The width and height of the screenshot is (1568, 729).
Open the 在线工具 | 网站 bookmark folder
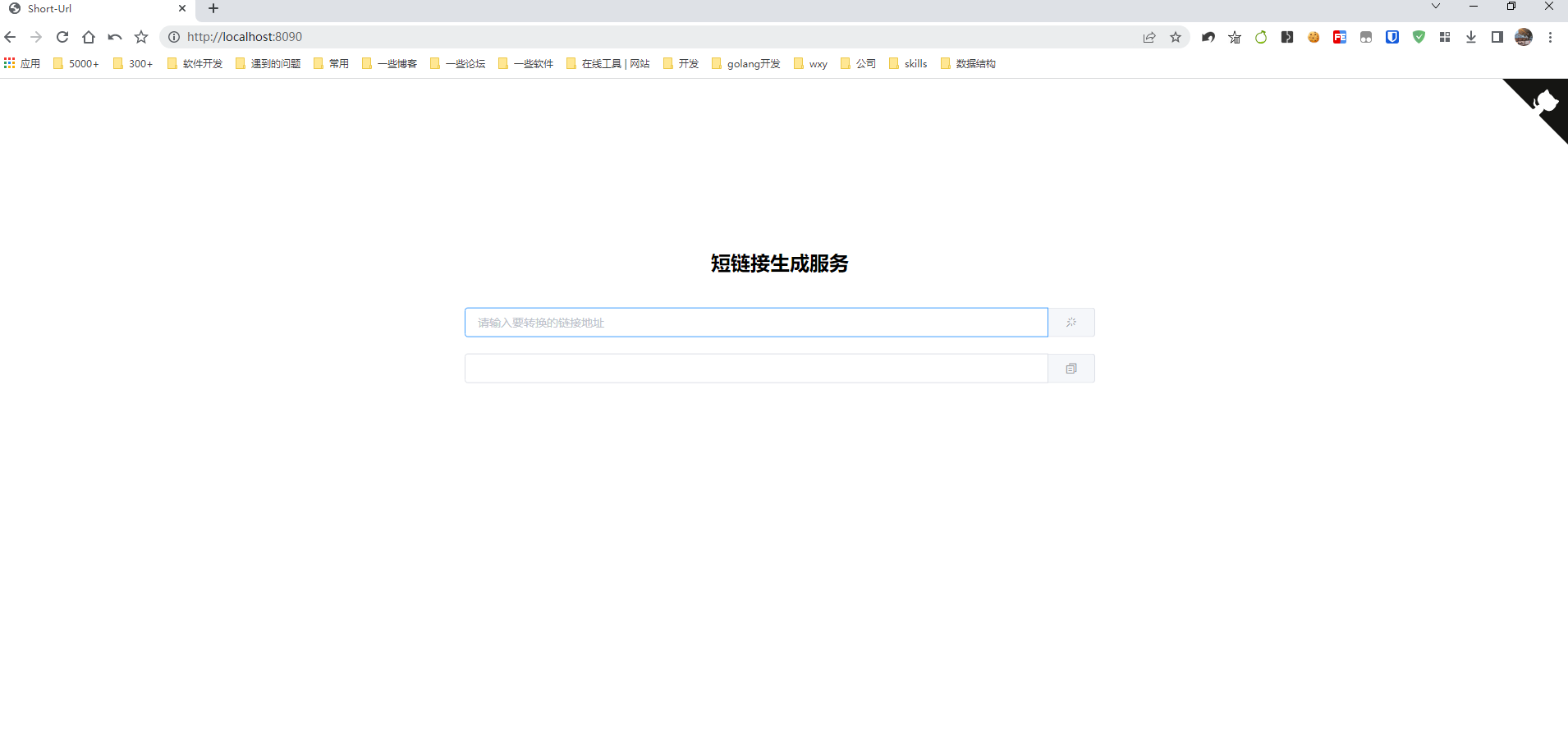(x=608, y=63)
